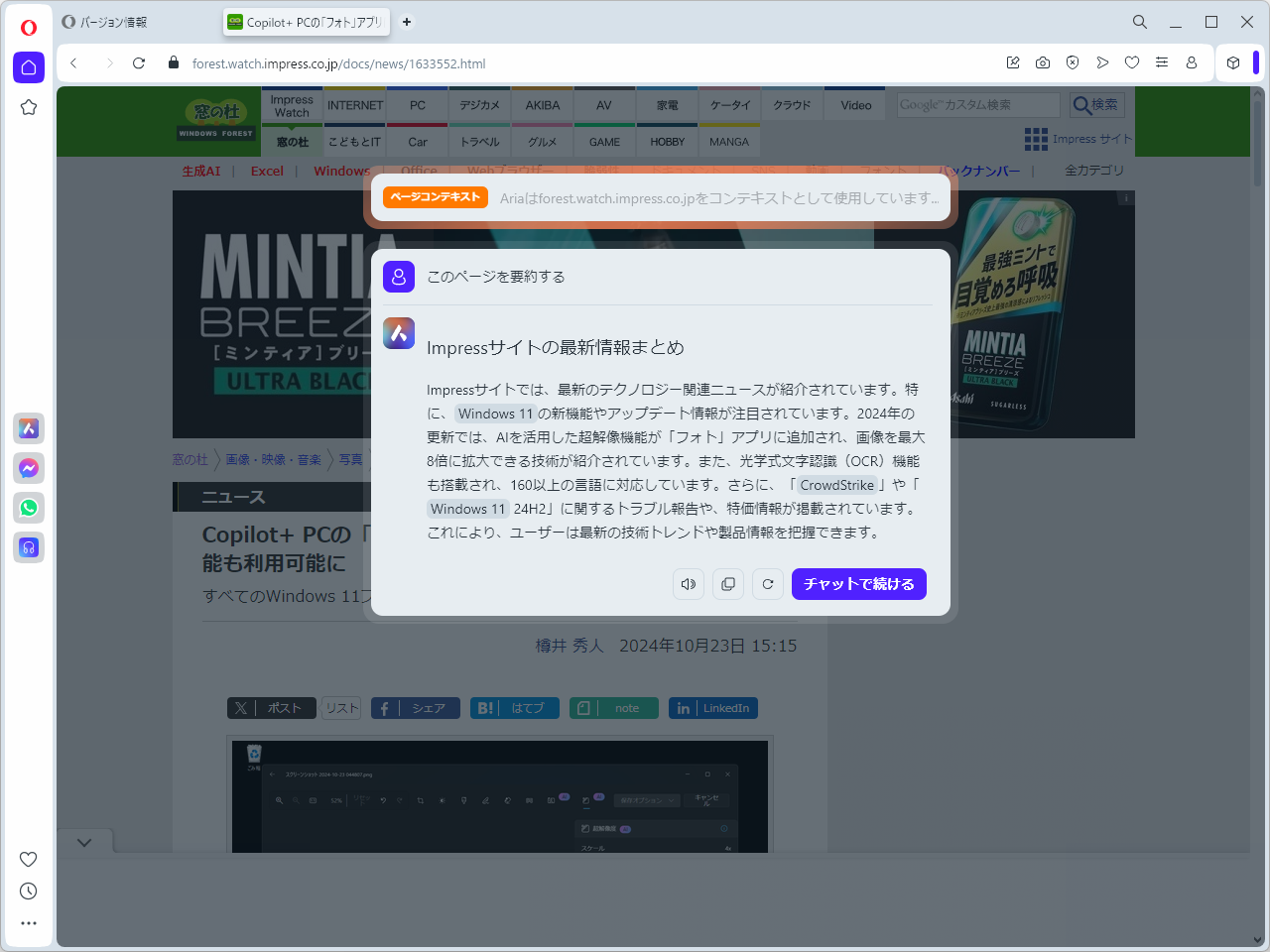Viewport: 1270px width, 952px height.
Task: Select the Copilot+ PC article tab
Action: tap(305, 21)
